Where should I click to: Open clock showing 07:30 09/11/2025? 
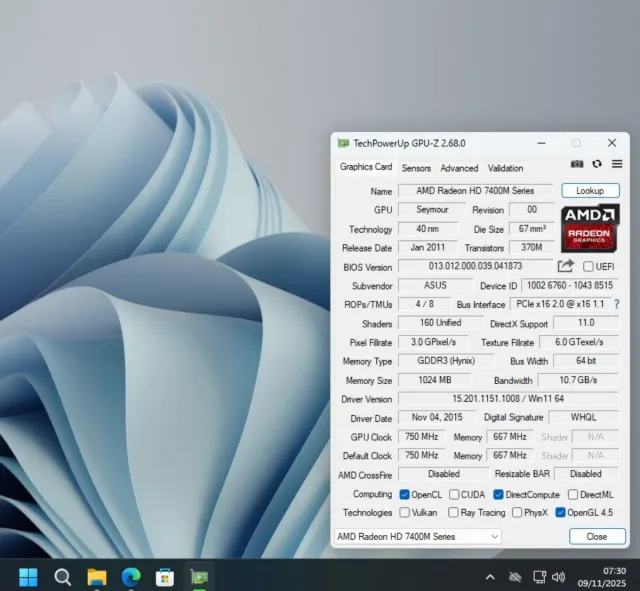click(x=602, y=577)
